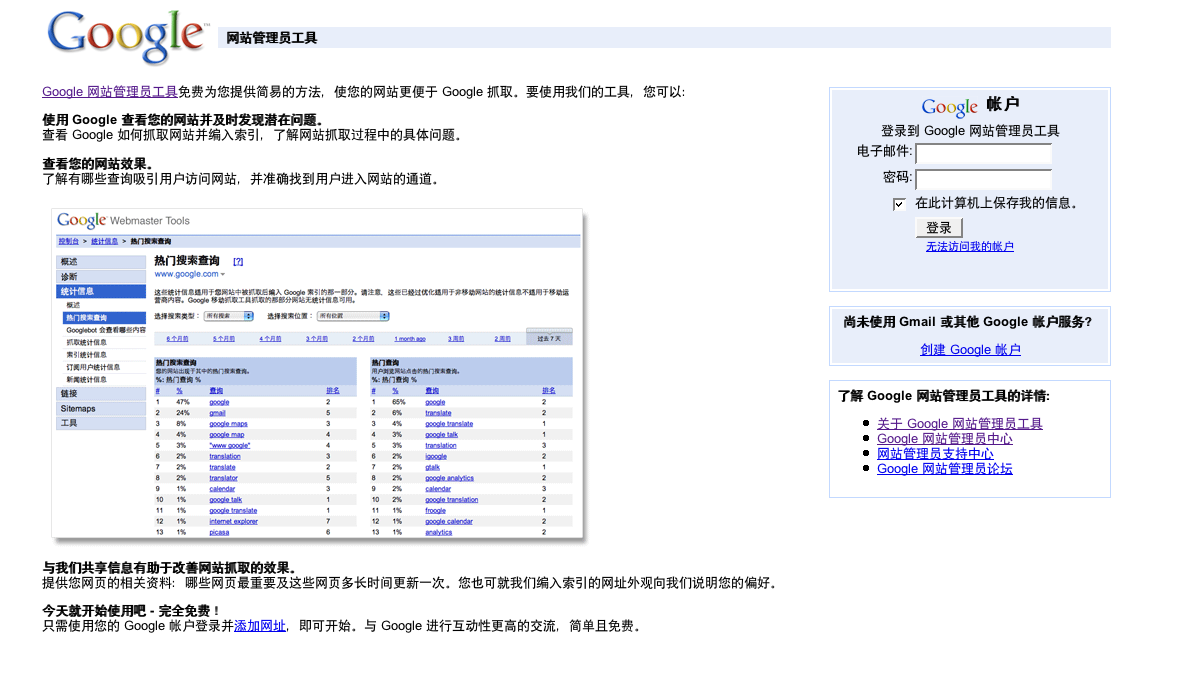This screenshot has height=683, width=1182.
Task: Toggle the 在此计算机上保存我的信息 checkbox
Action: tap(899, 204)
